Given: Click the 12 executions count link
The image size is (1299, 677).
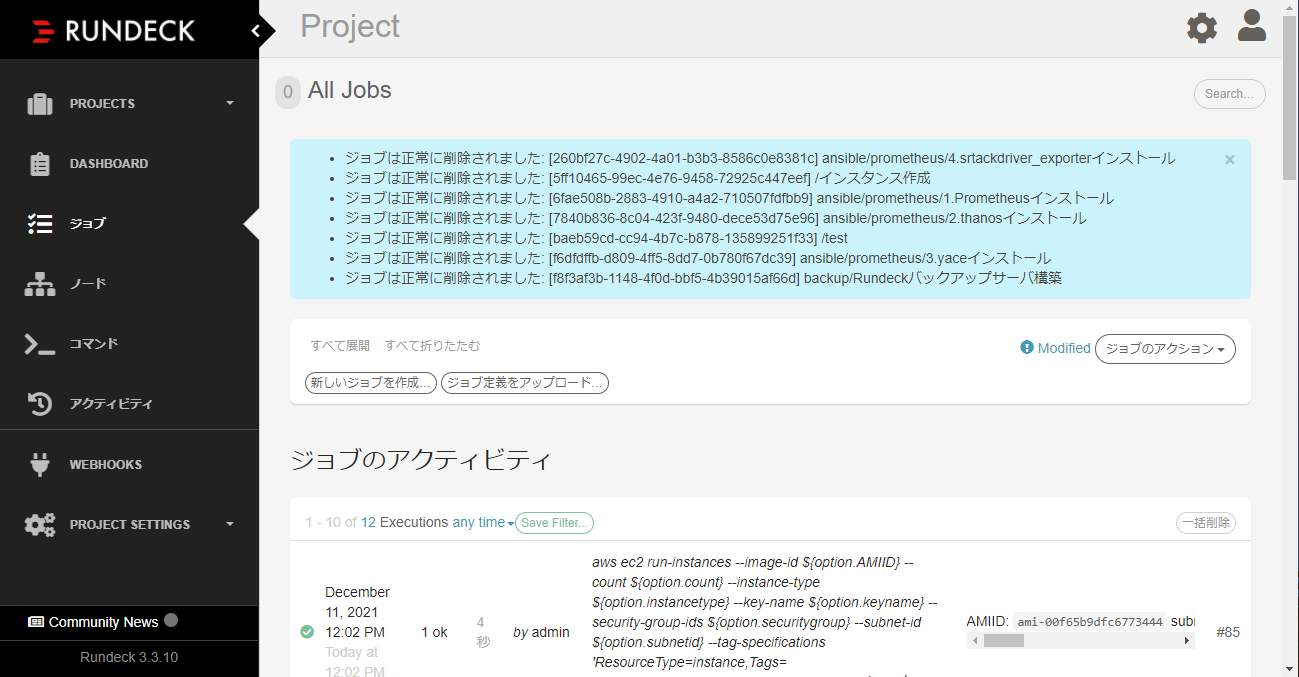Looking at the screenshot, I should [368, 522].
